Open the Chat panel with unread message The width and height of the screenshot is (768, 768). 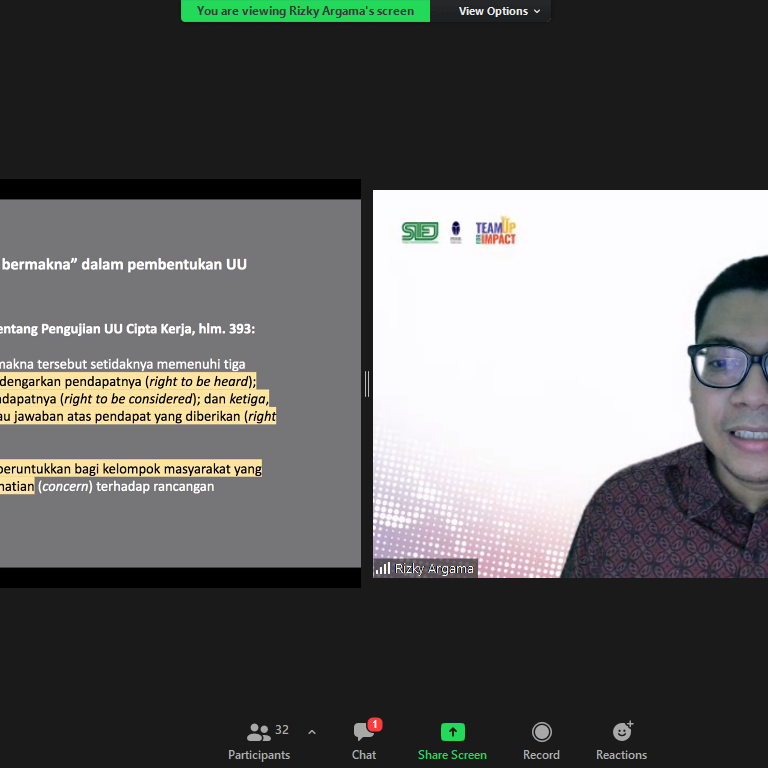pyautogui.click(x=364, y=741)
